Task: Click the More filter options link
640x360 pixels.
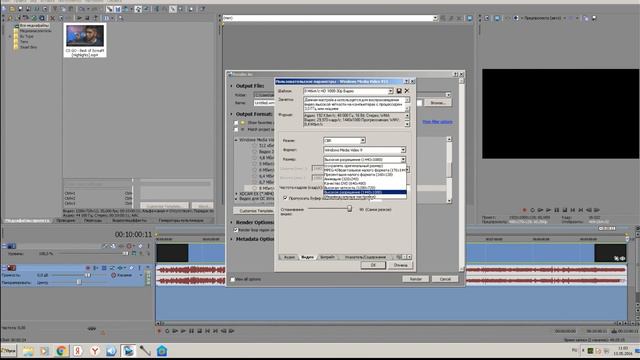Action: (x=437, y=122)
